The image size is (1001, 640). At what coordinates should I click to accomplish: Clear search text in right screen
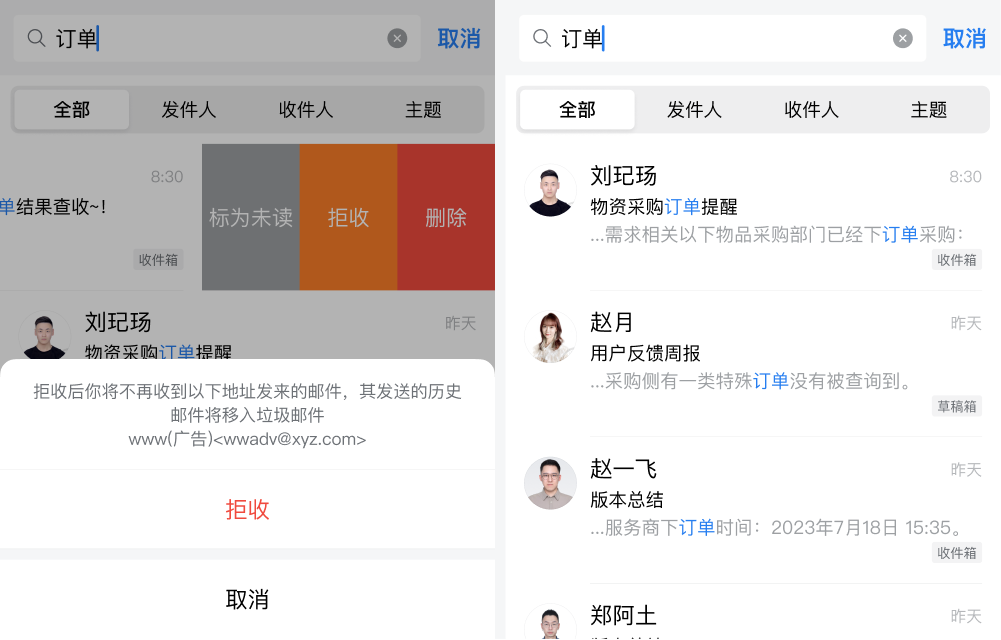click(903, 38)
